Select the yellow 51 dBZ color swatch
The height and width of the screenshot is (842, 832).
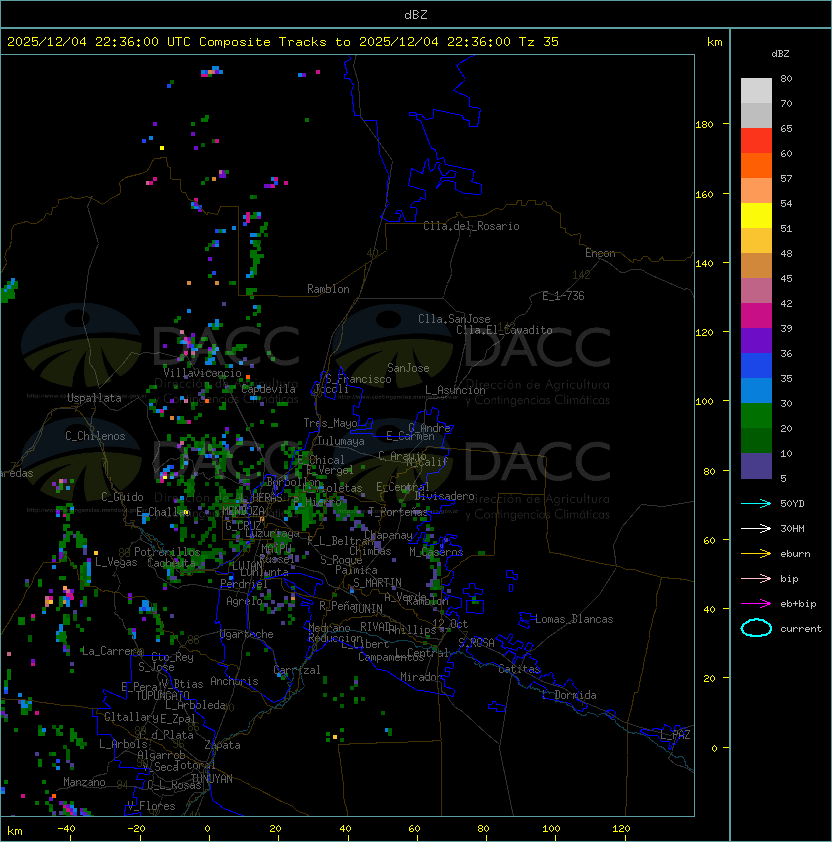[x=756, y=216]
